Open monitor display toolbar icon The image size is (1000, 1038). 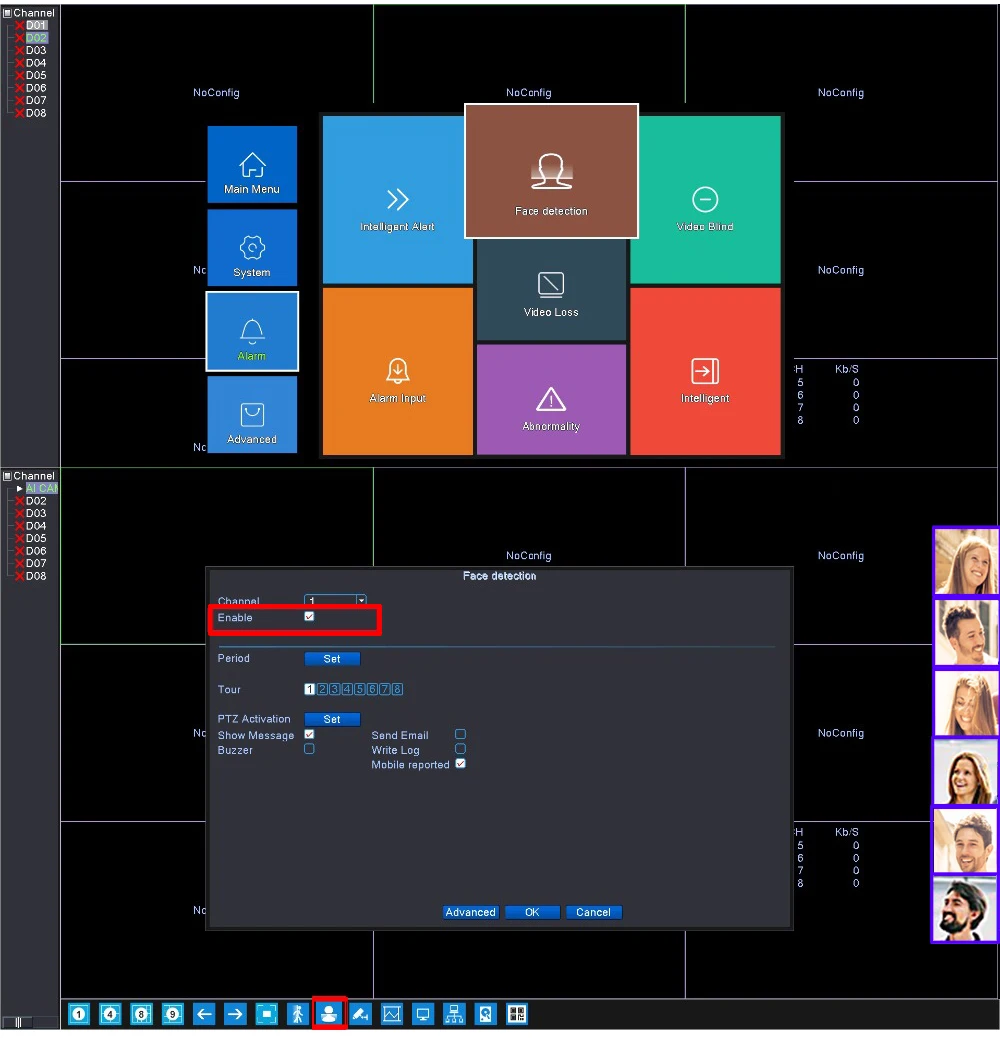click(423, 1014)
